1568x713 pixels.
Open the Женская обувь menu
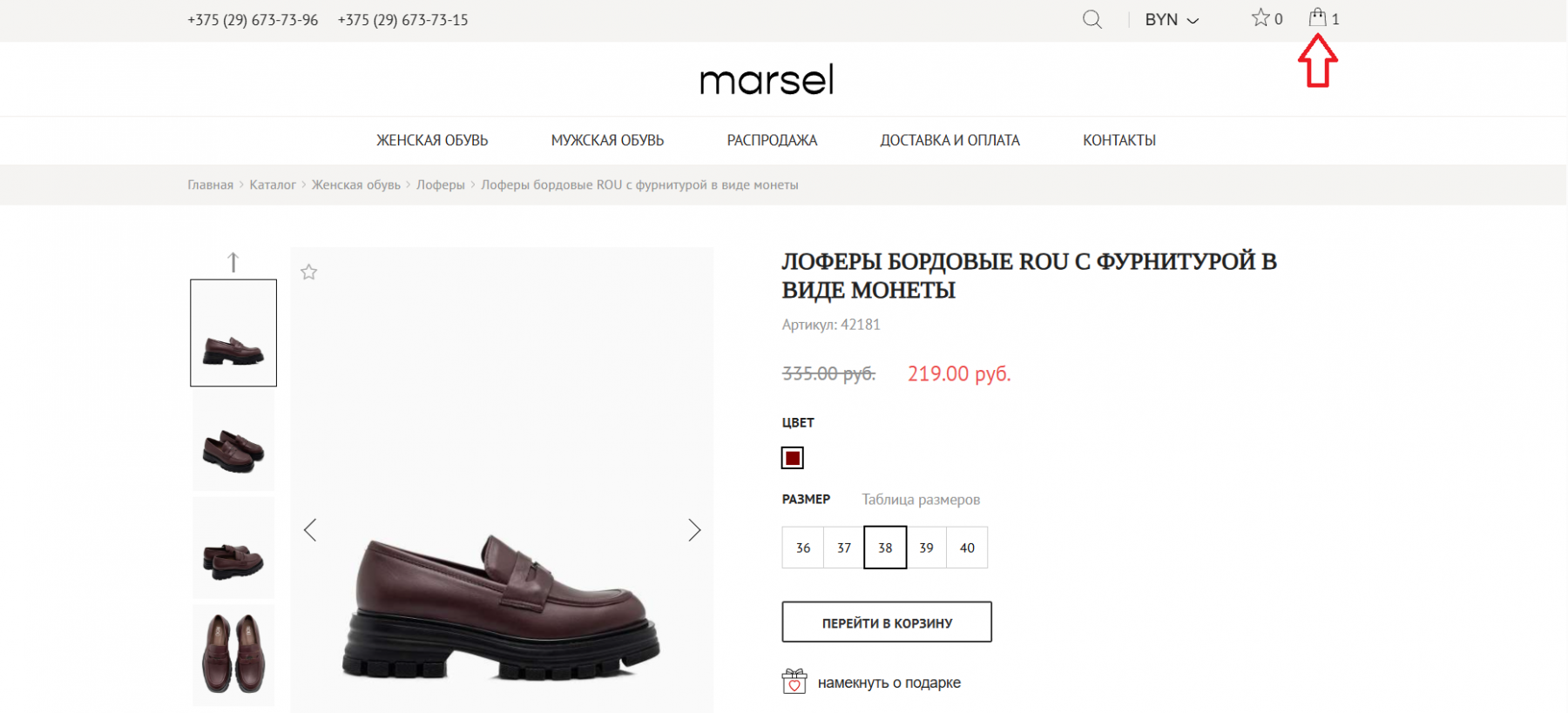[x=432, y=140]
